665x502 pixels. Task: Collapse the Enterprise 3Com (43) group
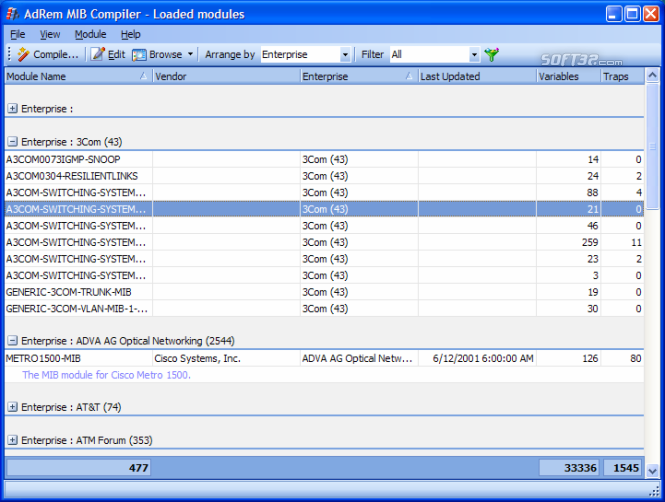[13, 142]
